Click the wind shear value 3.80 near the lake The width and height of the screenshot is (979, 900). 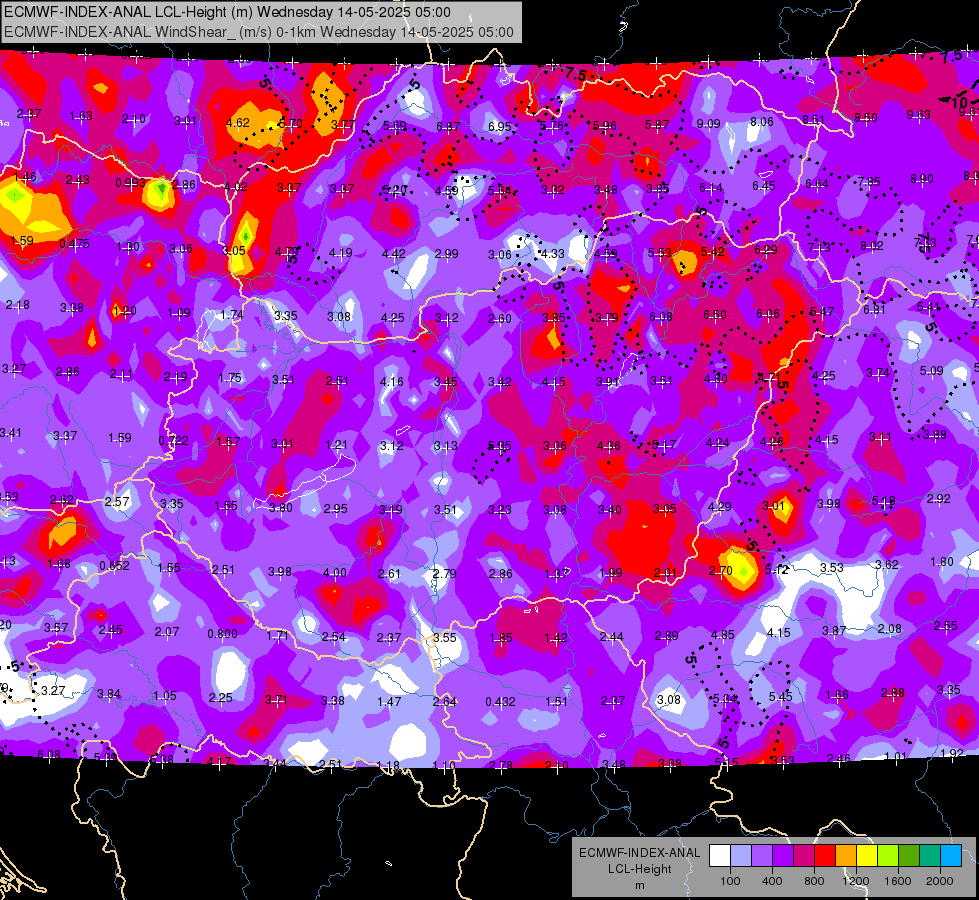coord(281,508)
